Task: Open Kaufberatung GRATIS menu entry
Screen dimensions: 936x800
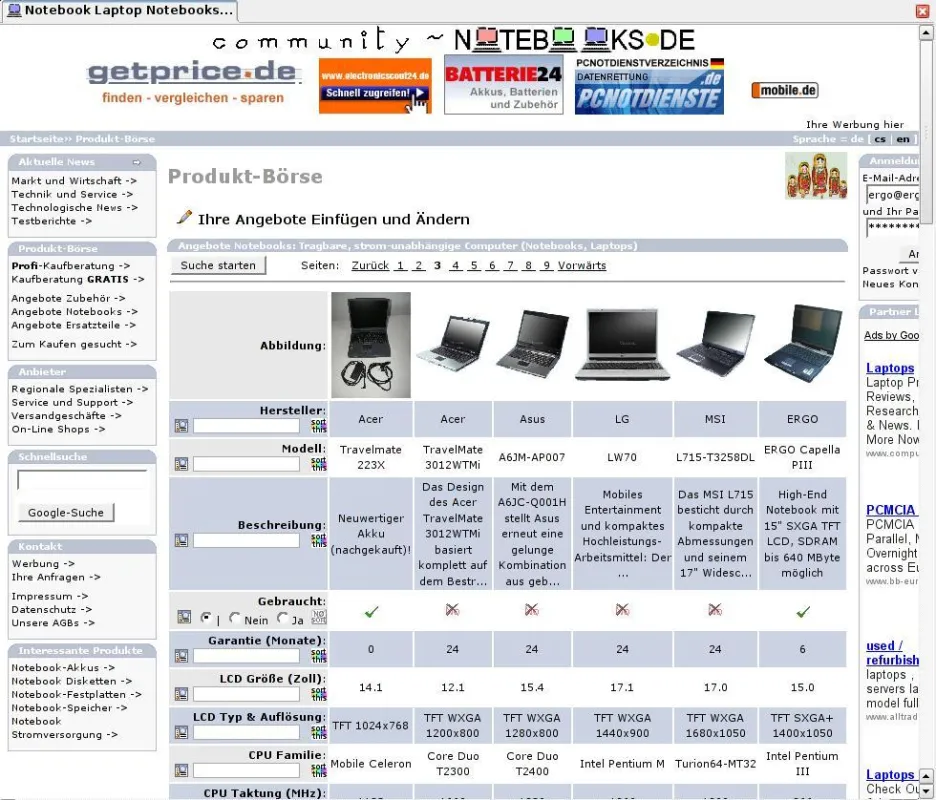Action: pyautogui.click(x=78, y=279)
